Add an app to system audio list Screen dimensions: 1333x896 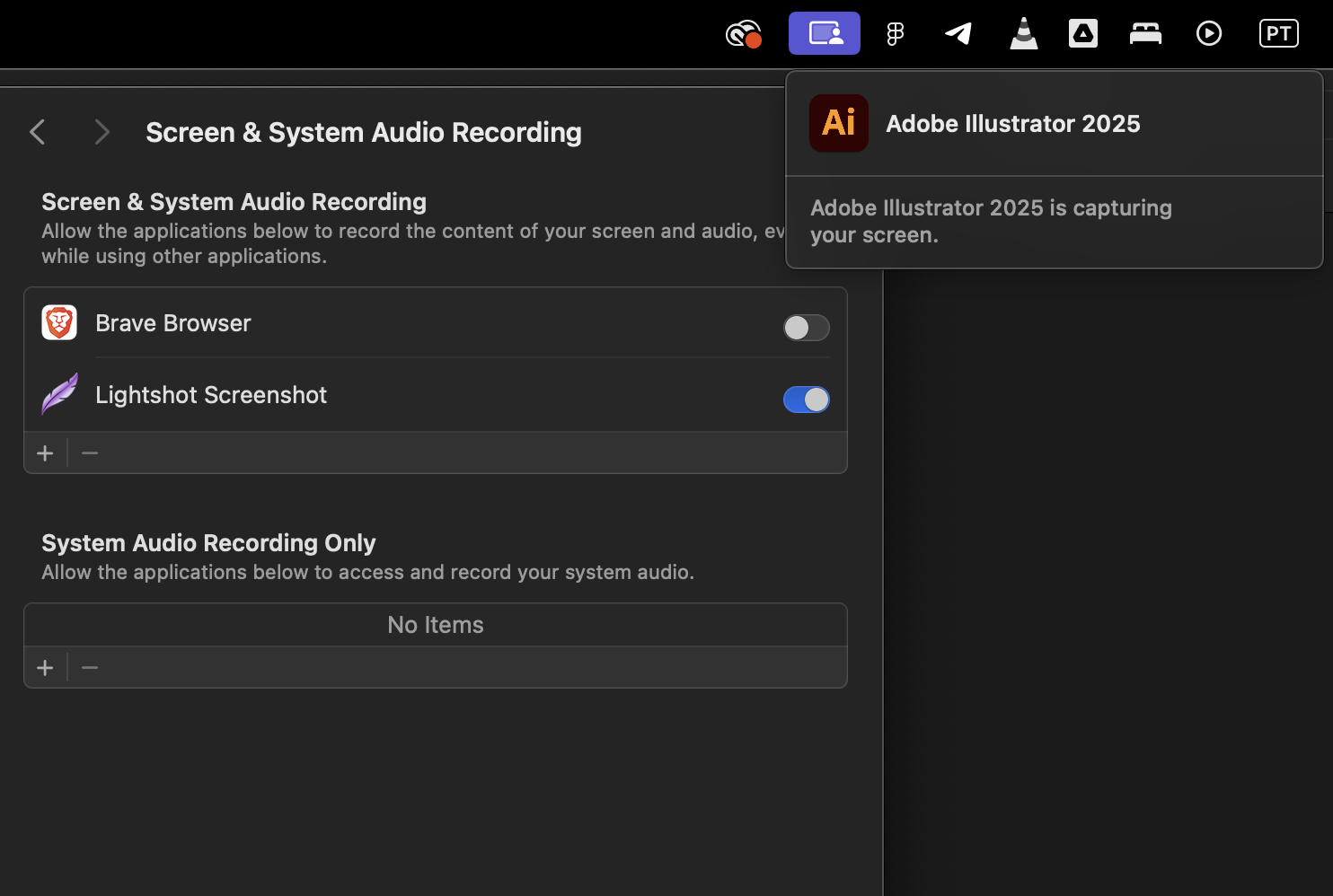[45, 668]
